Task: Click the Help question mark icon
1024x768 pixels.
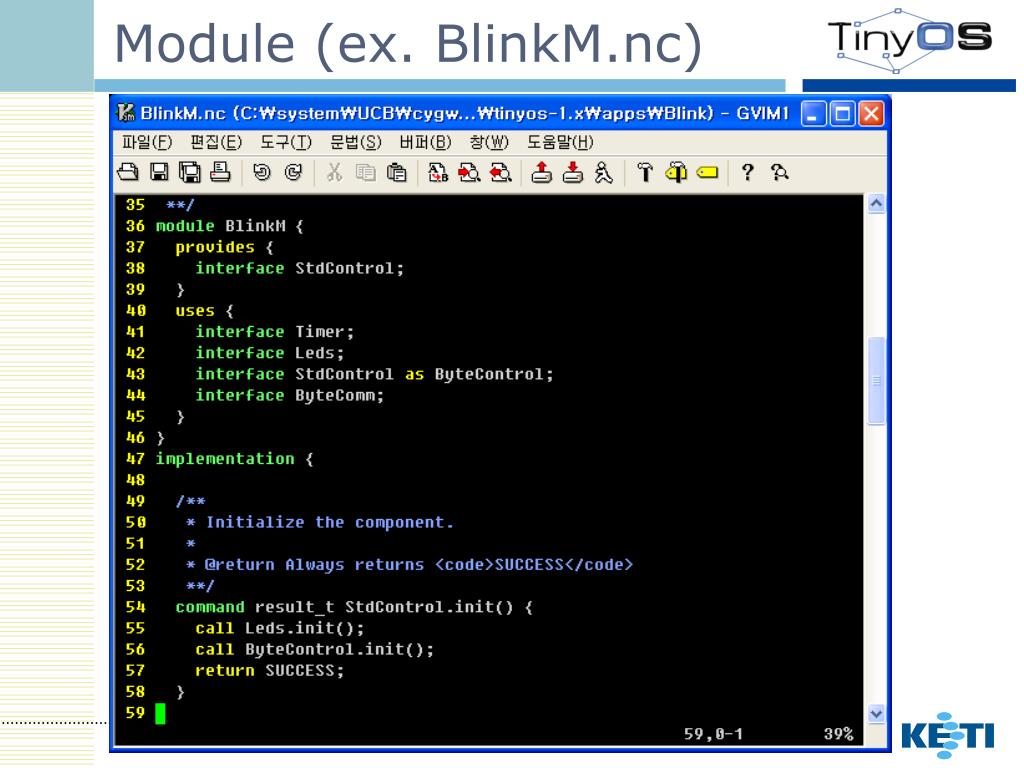Action: pyautogui.click(x=748, y=172)
